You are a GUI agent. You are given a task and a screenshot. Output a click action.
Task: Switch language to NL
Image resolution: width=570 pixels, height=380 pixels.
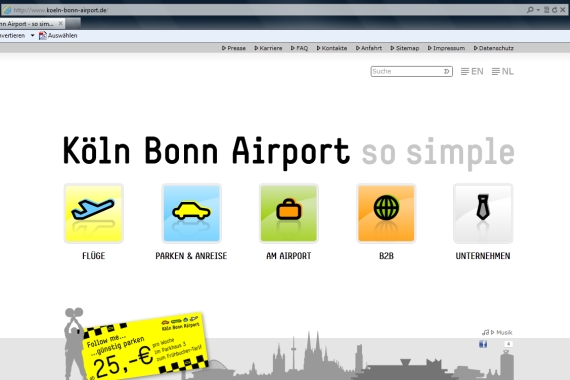coord(503,71)
